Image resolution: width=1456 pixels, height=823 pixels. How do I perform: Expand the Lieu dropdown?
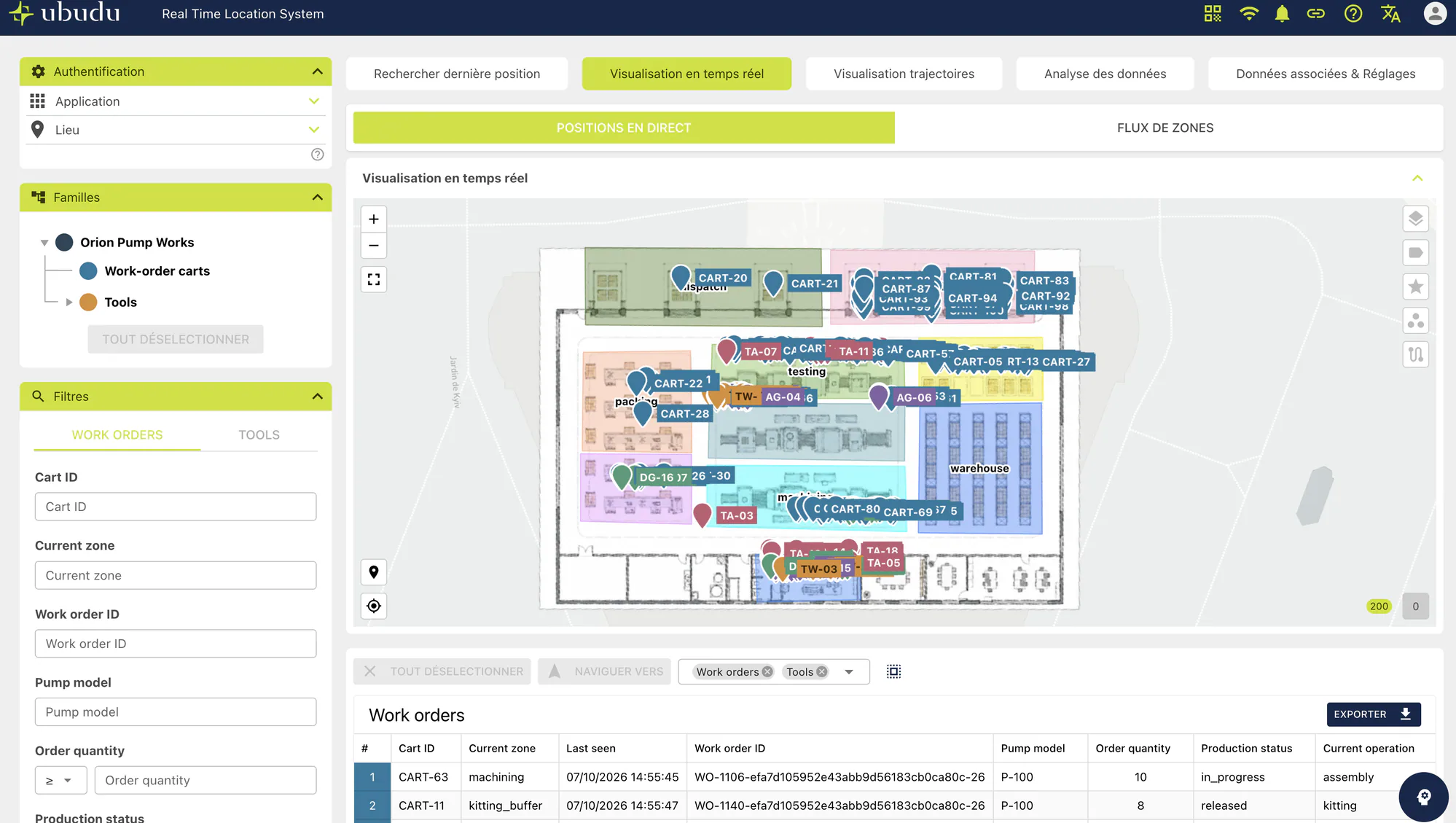[314, 130]
